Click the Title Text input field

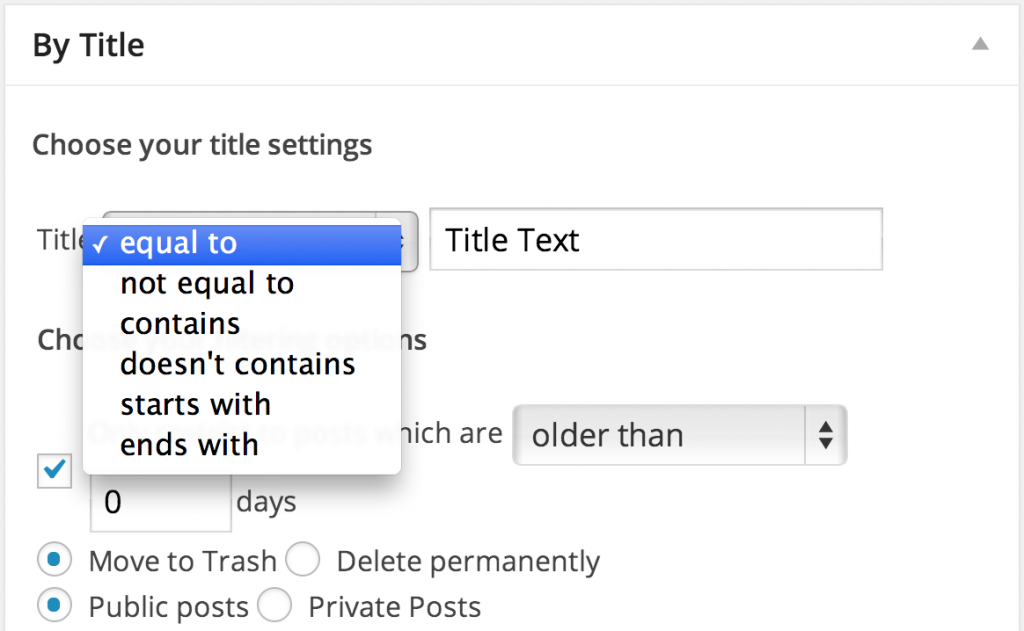coord(655,240)
